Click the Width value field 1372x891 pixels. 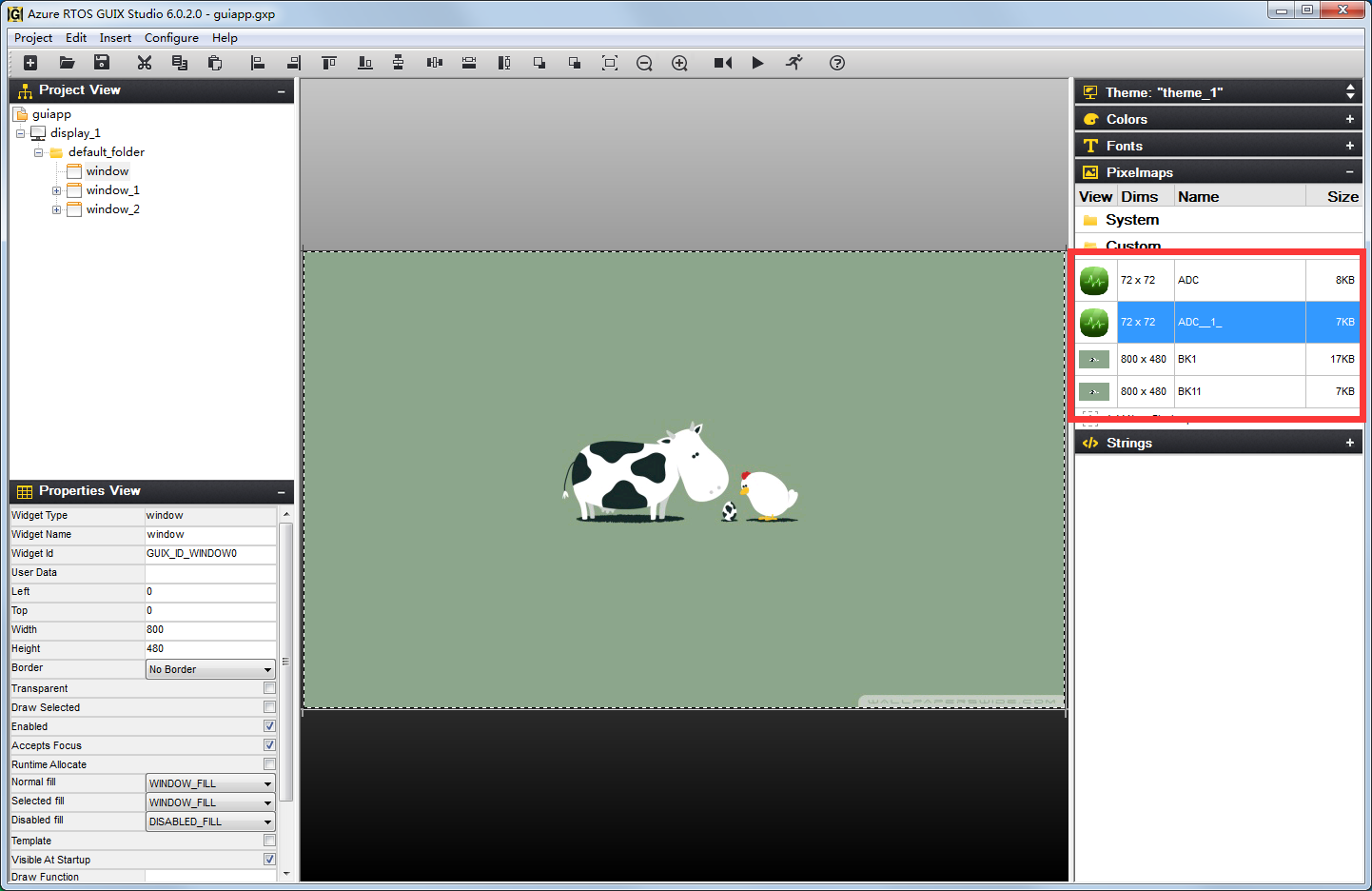[x=210, y=630]
